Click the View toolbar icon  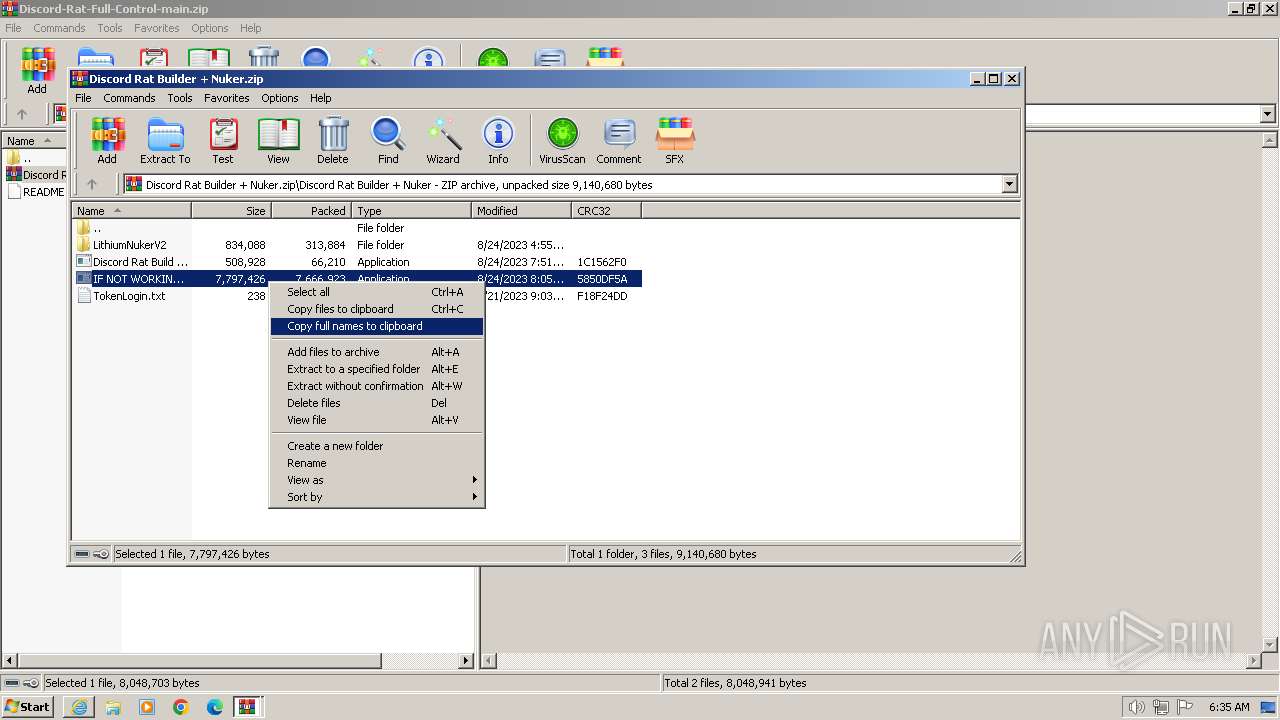click(278, 140)
